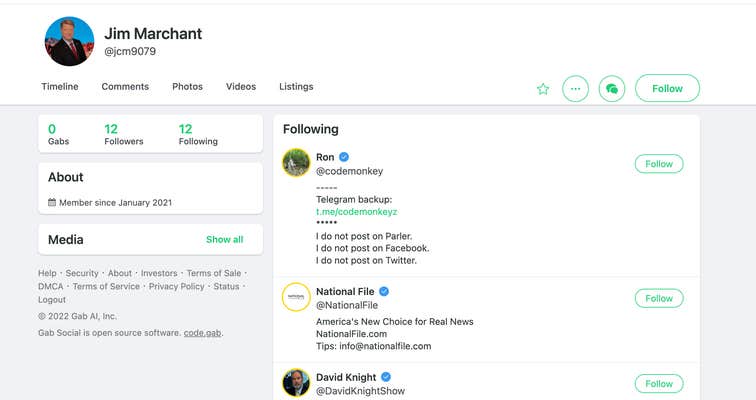This screenshot has height=400, width=756.
Task: Click the star favorite icon
Action: point(543,89)
